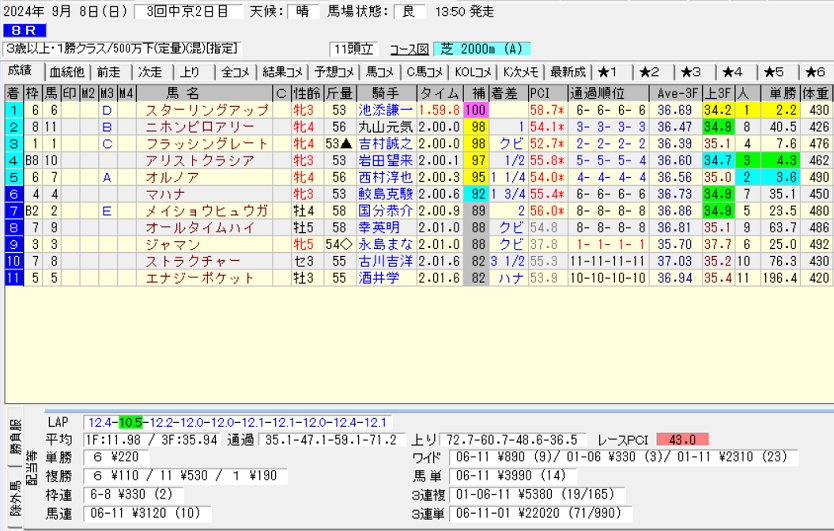
Task: Show the 結果コメ tab
Action: tap(282, 72)
